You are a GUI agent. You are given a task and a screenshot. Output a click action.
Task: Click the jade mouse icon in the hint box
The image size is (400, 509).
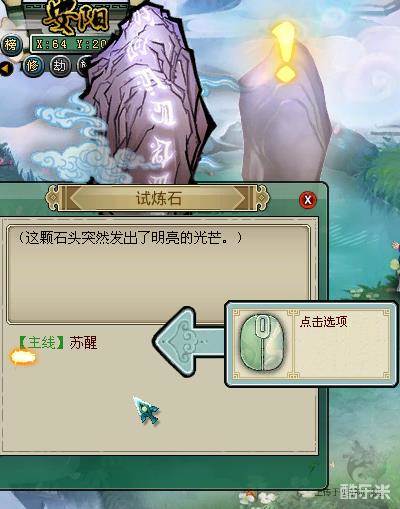262,343
